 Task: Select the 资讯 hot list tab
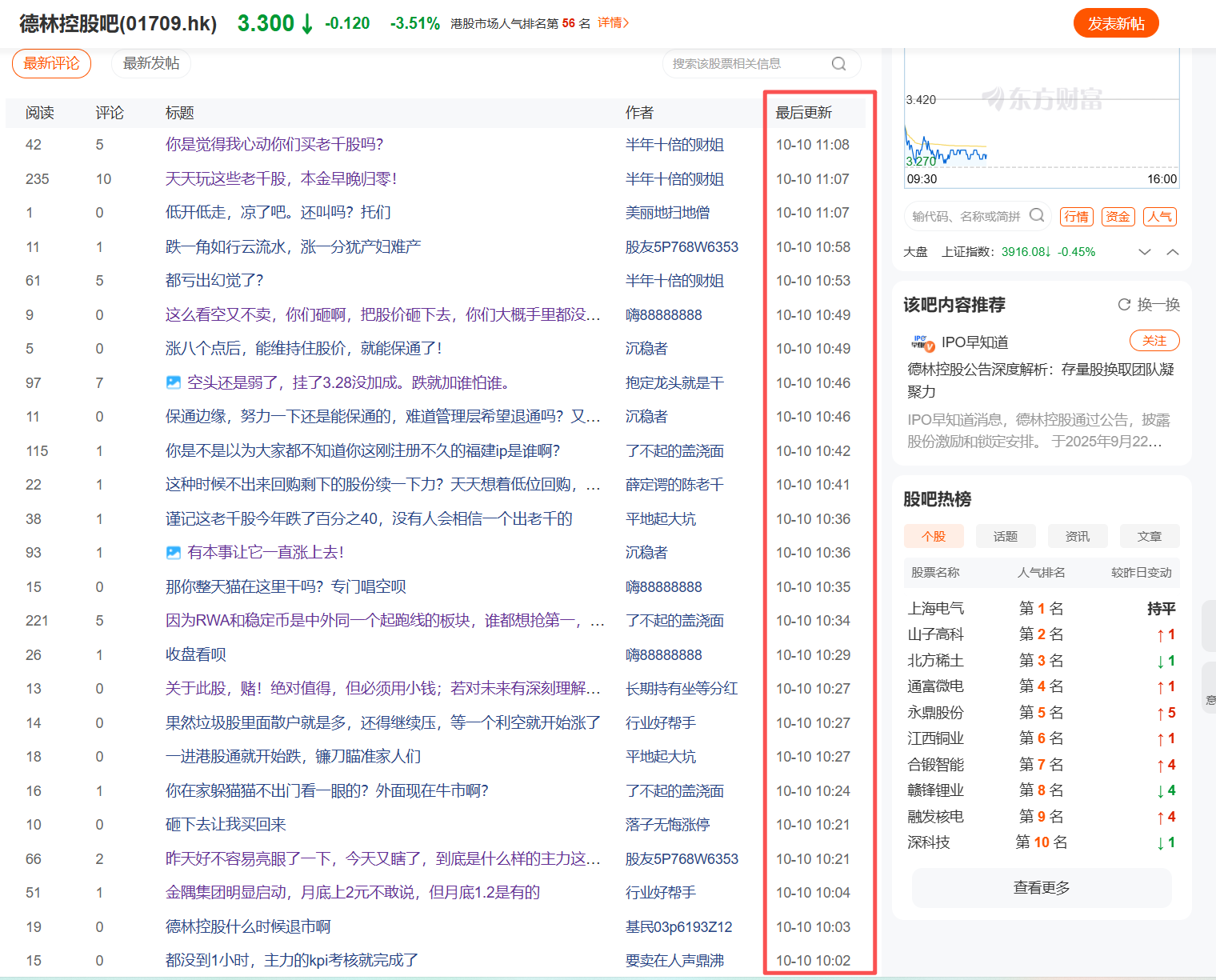(x=1078, y=536)
